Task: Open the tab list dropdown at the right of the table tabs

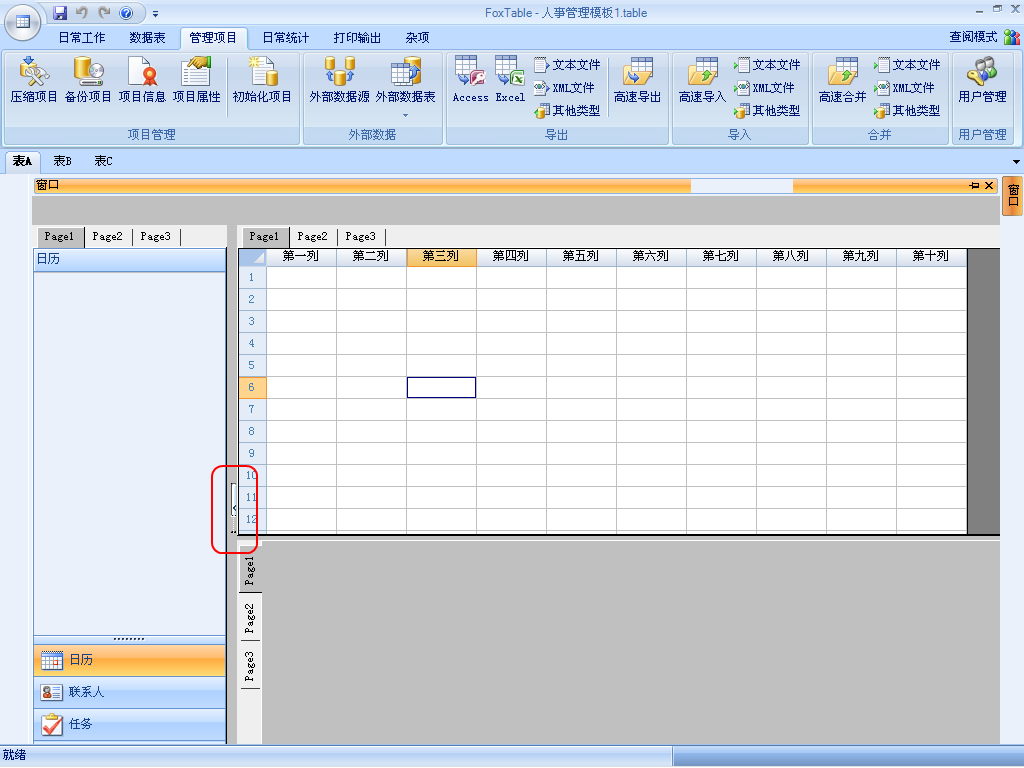Action: point(1016,162)
